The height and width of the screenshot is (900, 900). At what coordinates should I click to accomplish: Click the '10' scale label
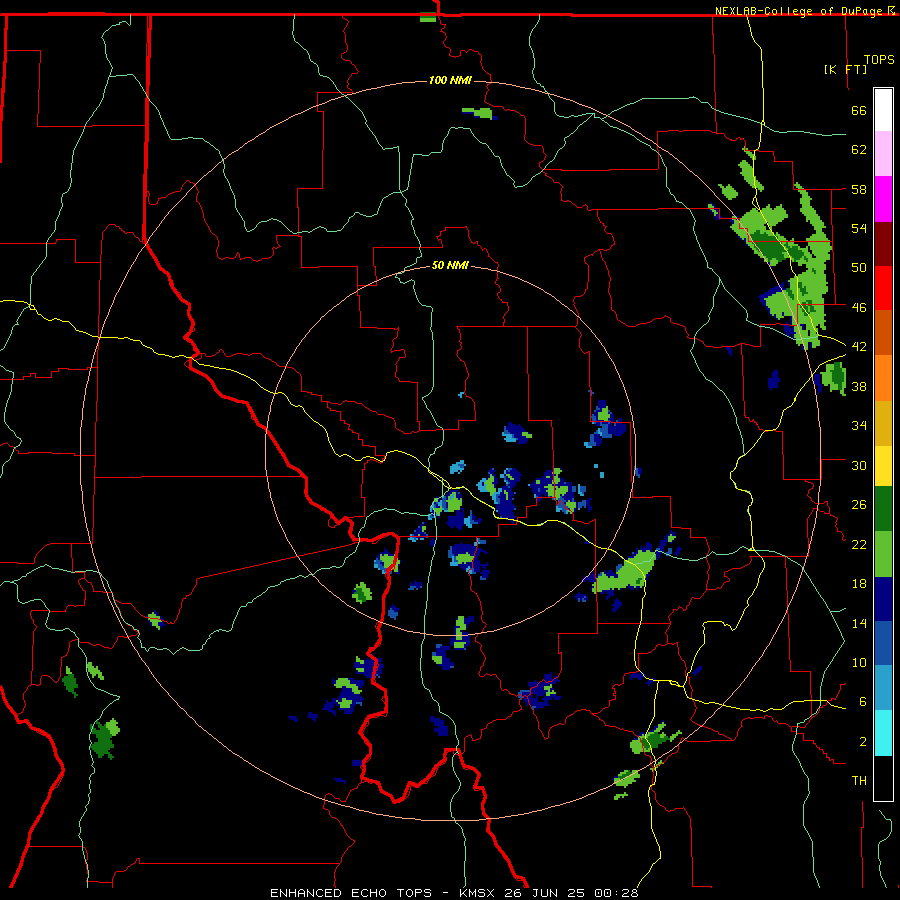pos(859,663)
